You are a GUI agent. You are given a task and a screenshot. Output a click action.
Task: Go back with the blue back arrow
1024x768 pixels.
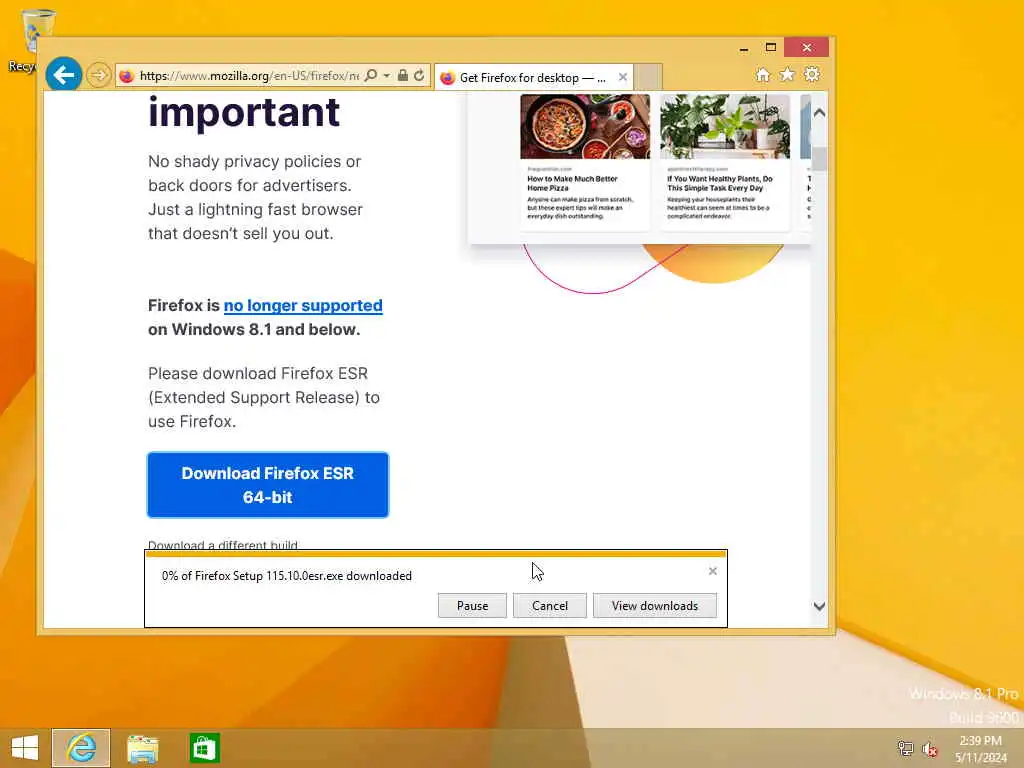63,75
